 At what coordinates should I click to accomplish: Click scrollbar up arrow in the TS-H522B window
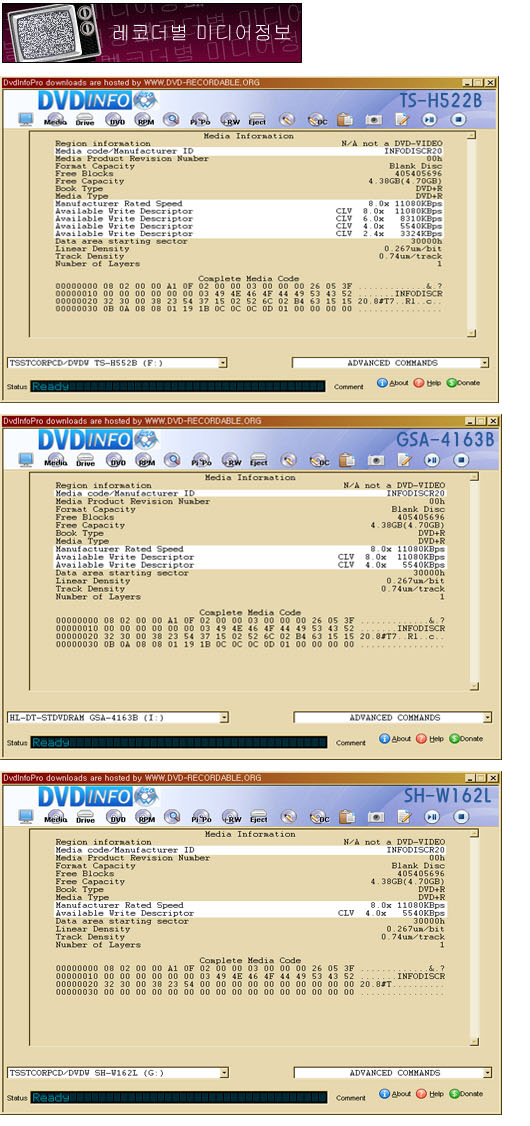[471, 135]
